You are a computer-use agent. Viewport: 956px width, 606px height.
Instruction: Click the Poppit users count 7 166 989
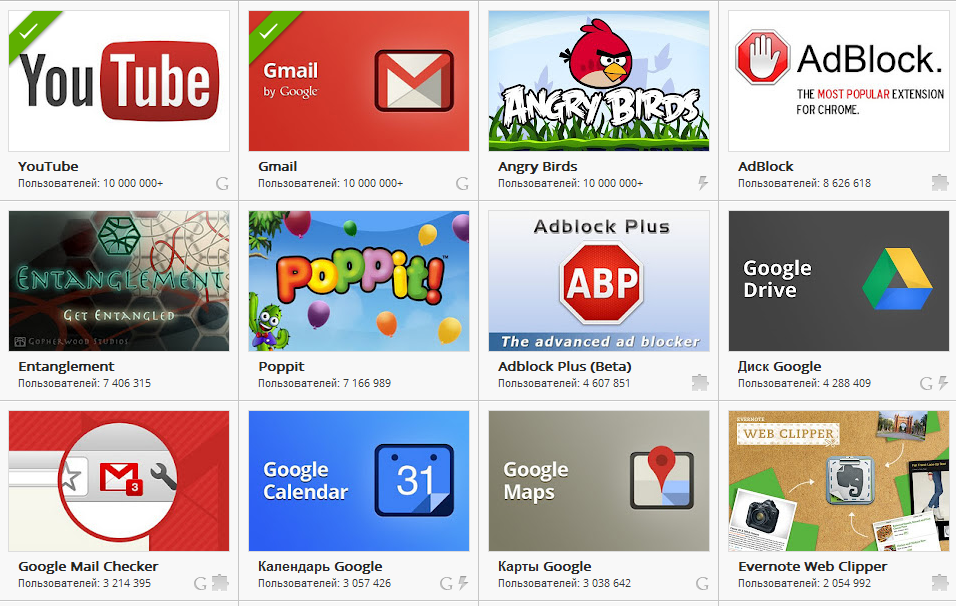[367, 383]
